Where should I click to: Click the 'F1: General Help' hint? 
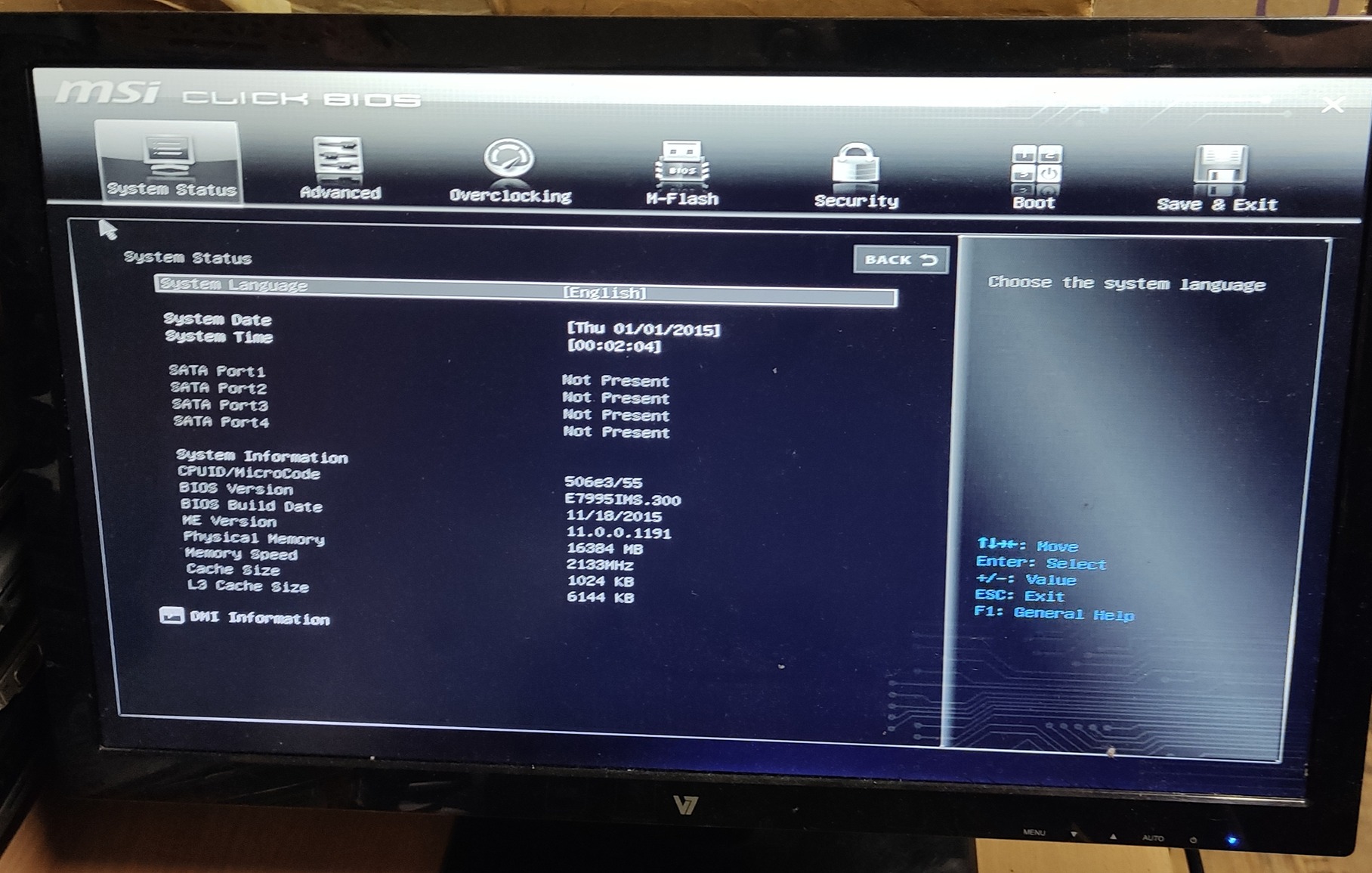[x=1055, y=613]
